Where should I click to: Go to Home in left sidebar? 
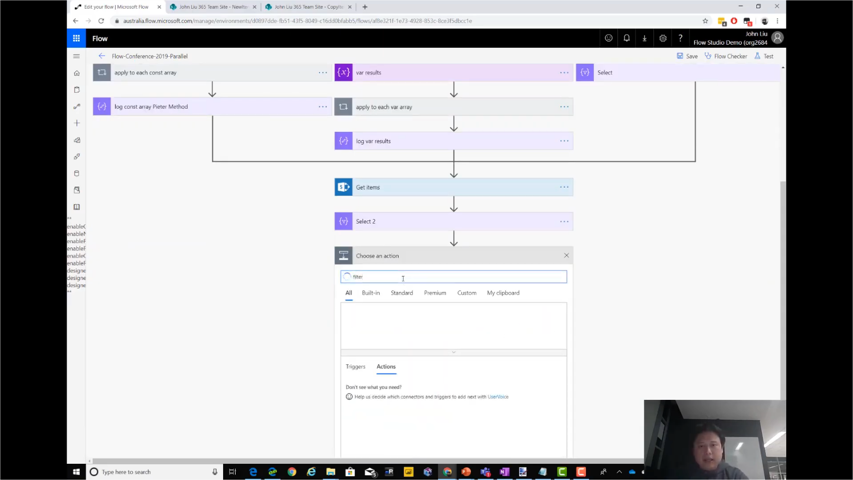coord(77,73)
